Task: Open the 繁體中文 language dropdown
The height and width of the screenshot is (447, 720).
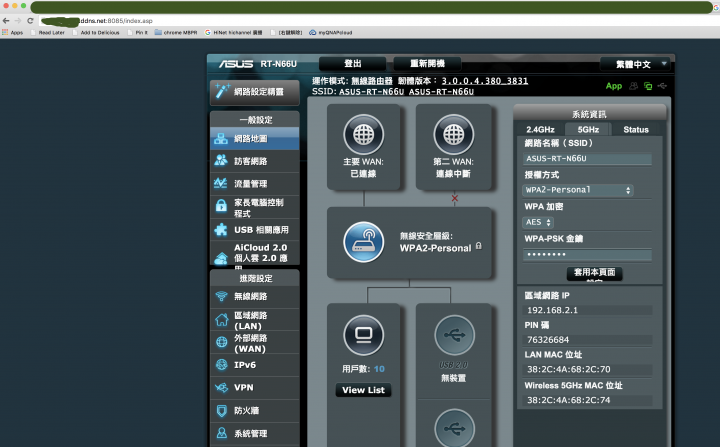Action: pyautogui.click(x=636, y=64)
